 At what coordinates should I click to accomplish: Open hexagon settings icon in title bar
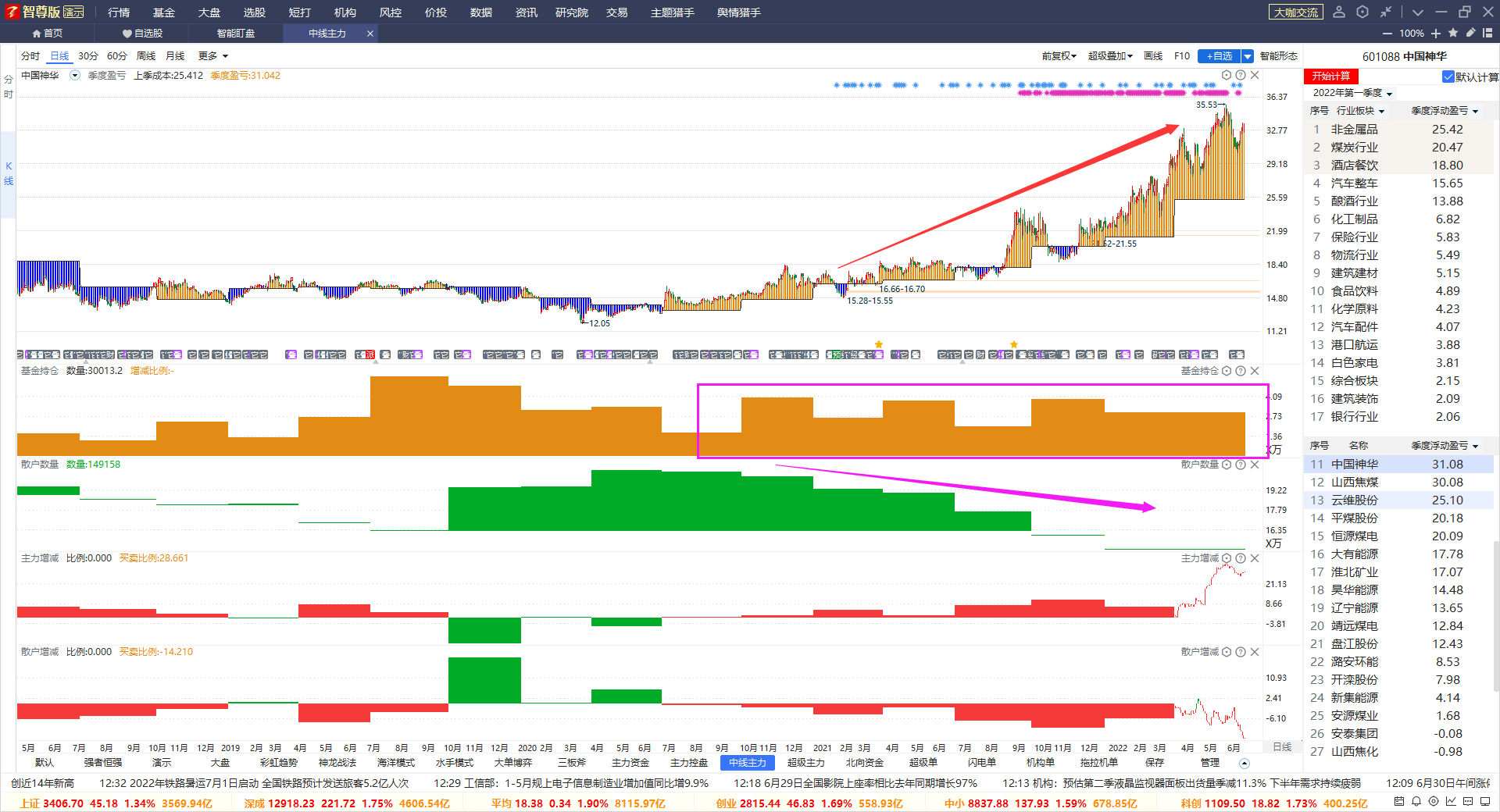pyautogui.click(x=1362, y=12)
